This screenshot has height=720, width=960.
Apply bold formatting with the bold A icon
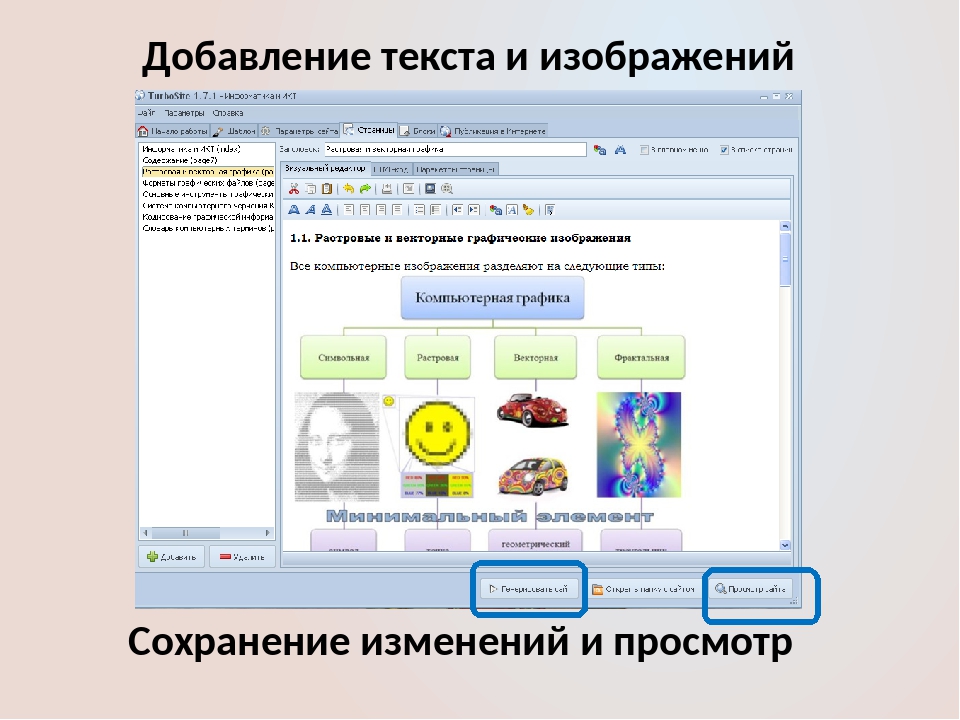tap(294, 210)
